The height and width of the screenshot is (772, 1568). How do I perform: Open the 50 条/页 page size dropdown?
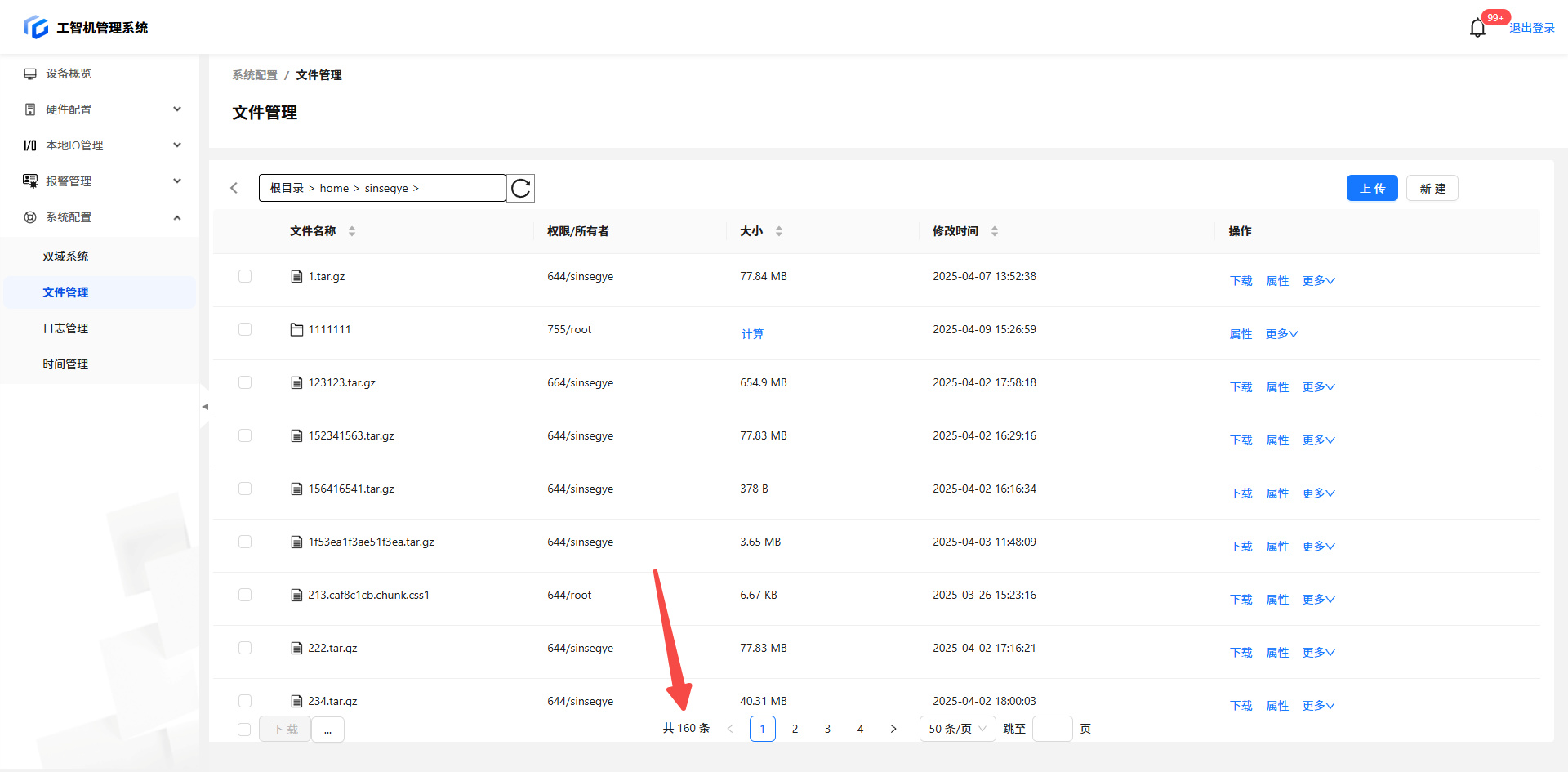957,729
